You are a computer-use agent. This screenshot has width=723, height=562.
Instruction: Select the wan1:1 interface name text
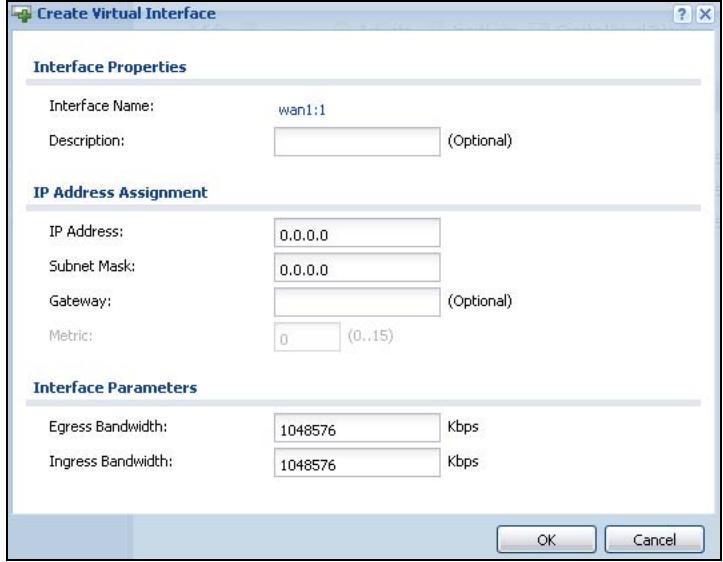click(302, 110)
